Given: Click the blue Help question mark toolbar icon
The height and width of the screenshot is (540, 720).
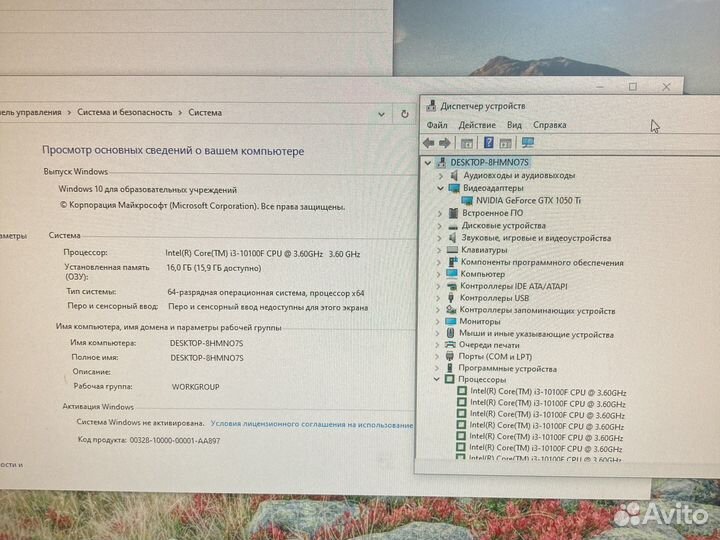Looking at the screenshot, I should point(489,143).
